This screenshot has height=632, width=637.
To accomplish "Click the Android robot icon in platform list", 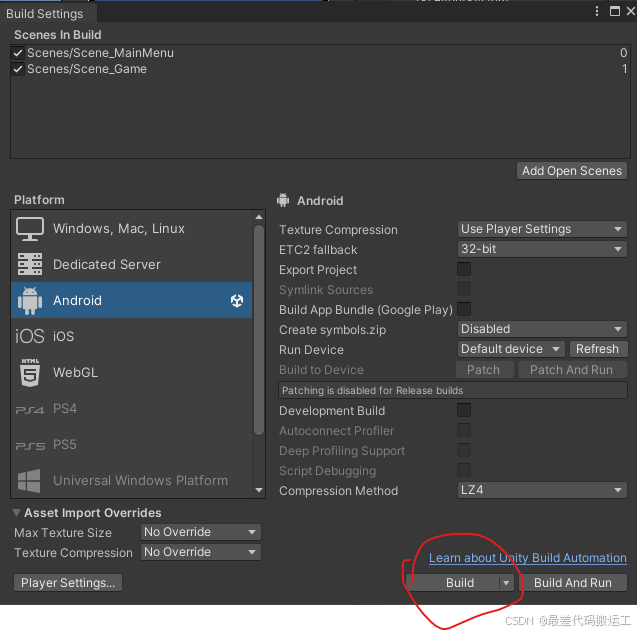I will [30, 301].
